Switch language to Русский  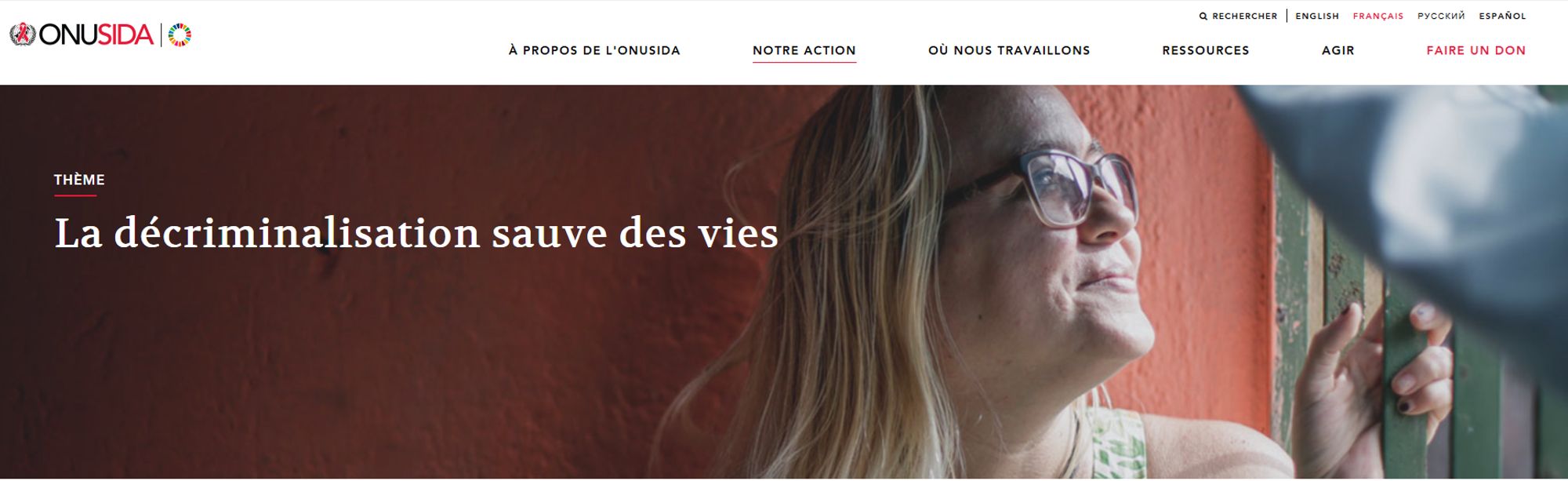(x=1441, y=16)
